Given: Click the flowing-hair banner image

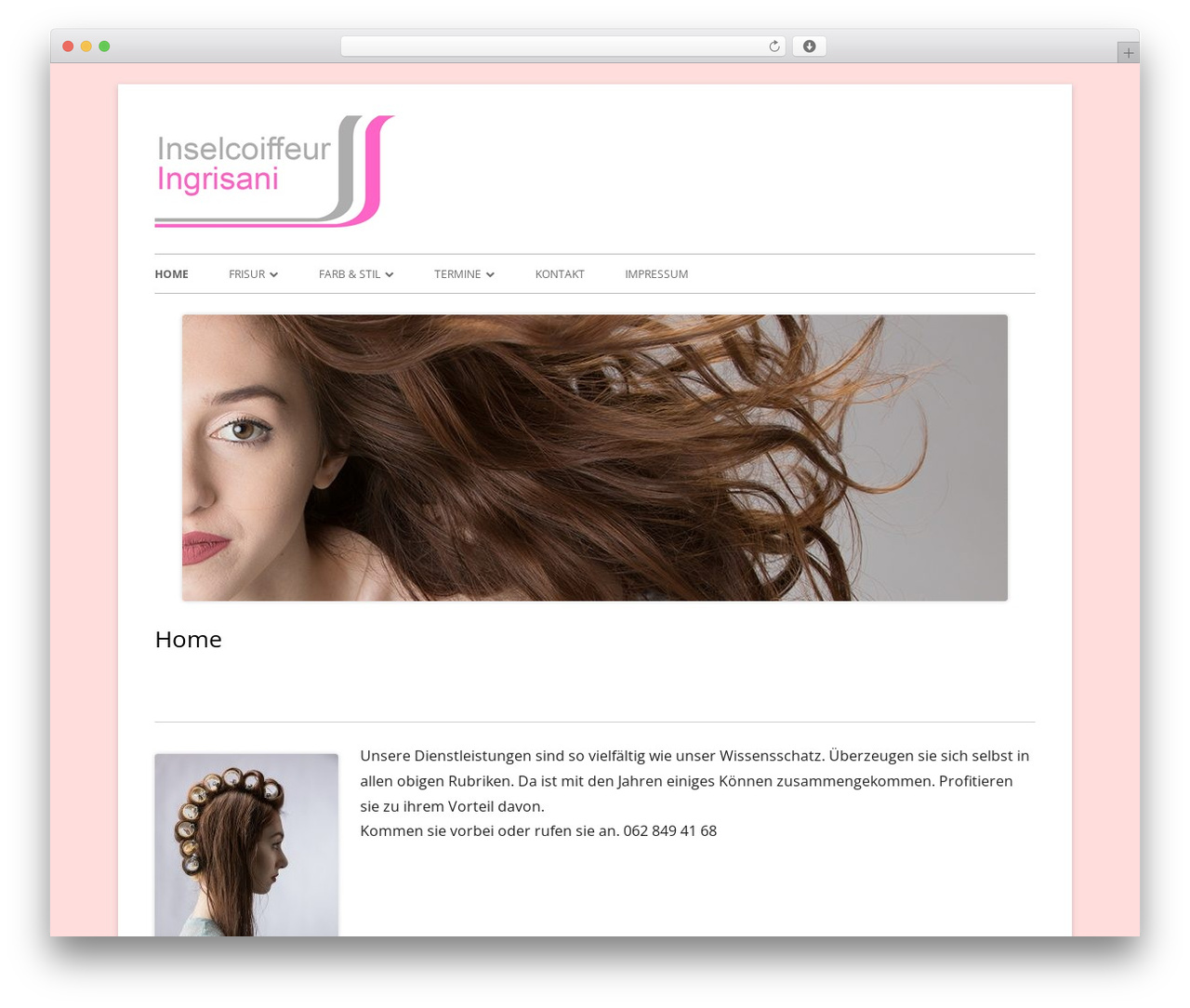Looking at the screenshot, I should (595, 458).
